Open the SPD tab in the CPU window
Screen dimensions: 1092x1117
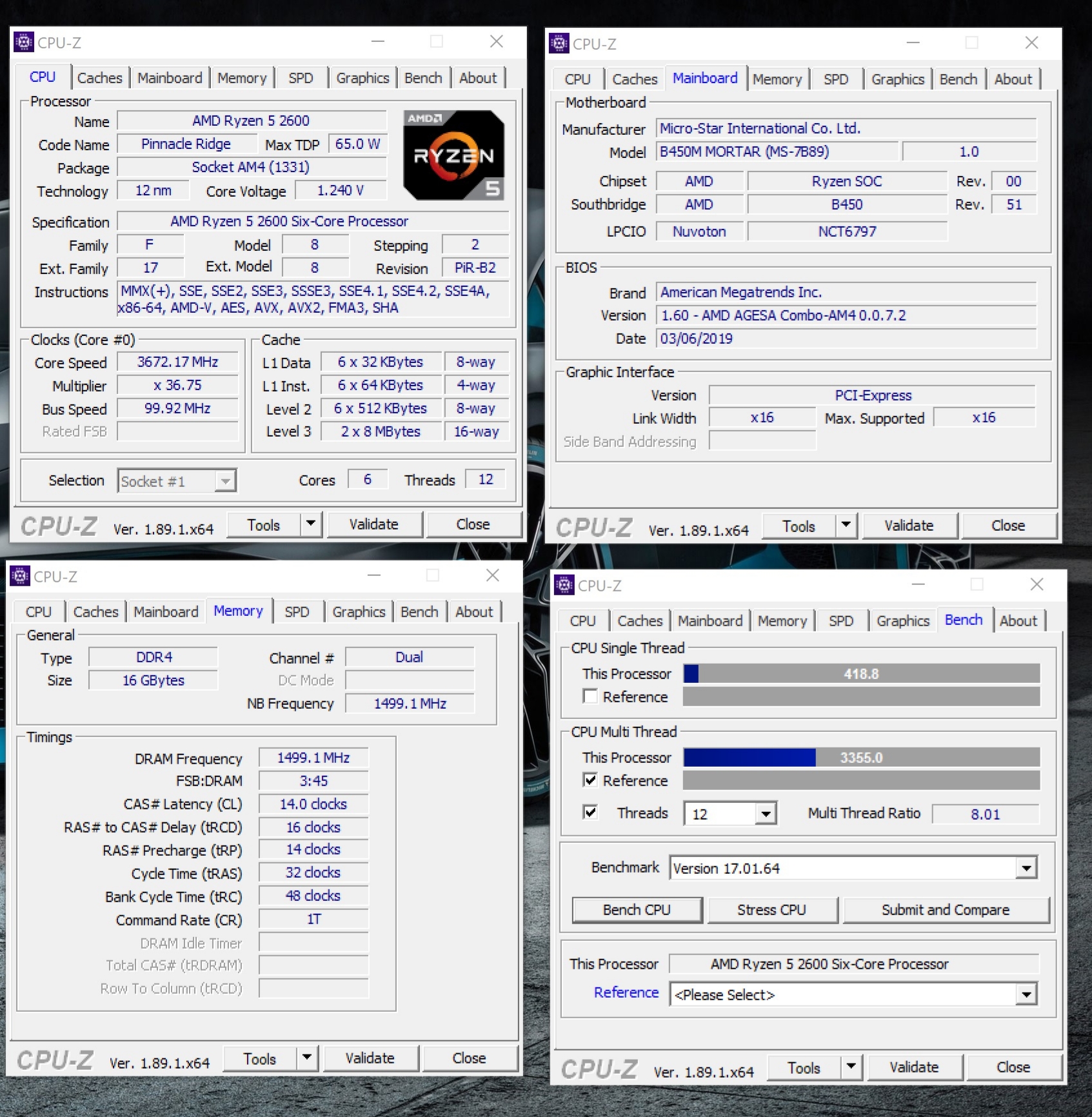(x=301, y=78)
